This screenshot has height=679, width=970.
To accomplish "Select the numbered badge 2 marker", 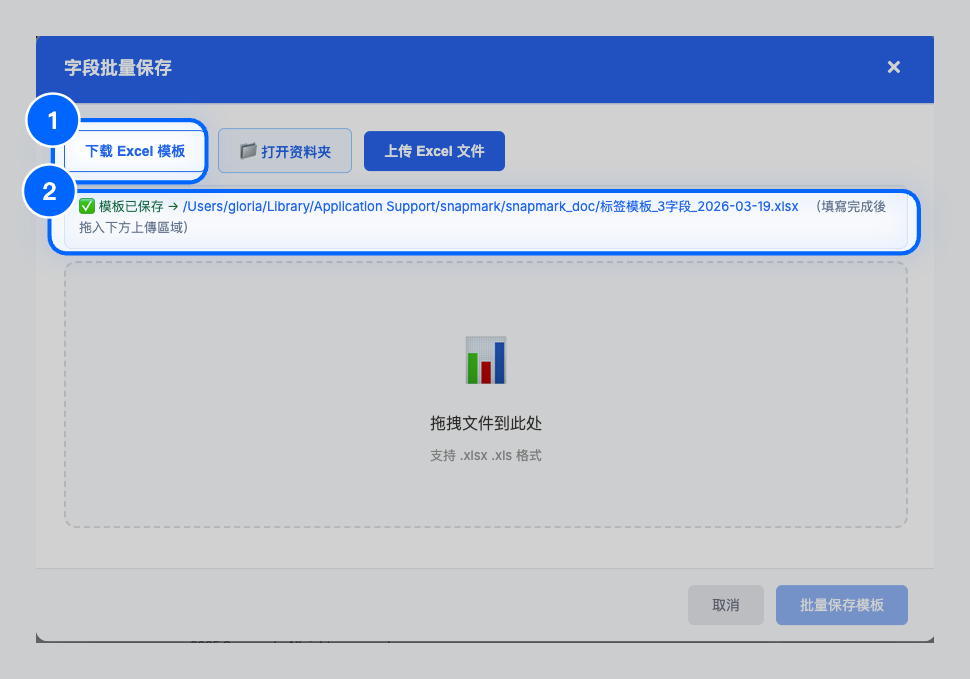I will pos(51,191).
